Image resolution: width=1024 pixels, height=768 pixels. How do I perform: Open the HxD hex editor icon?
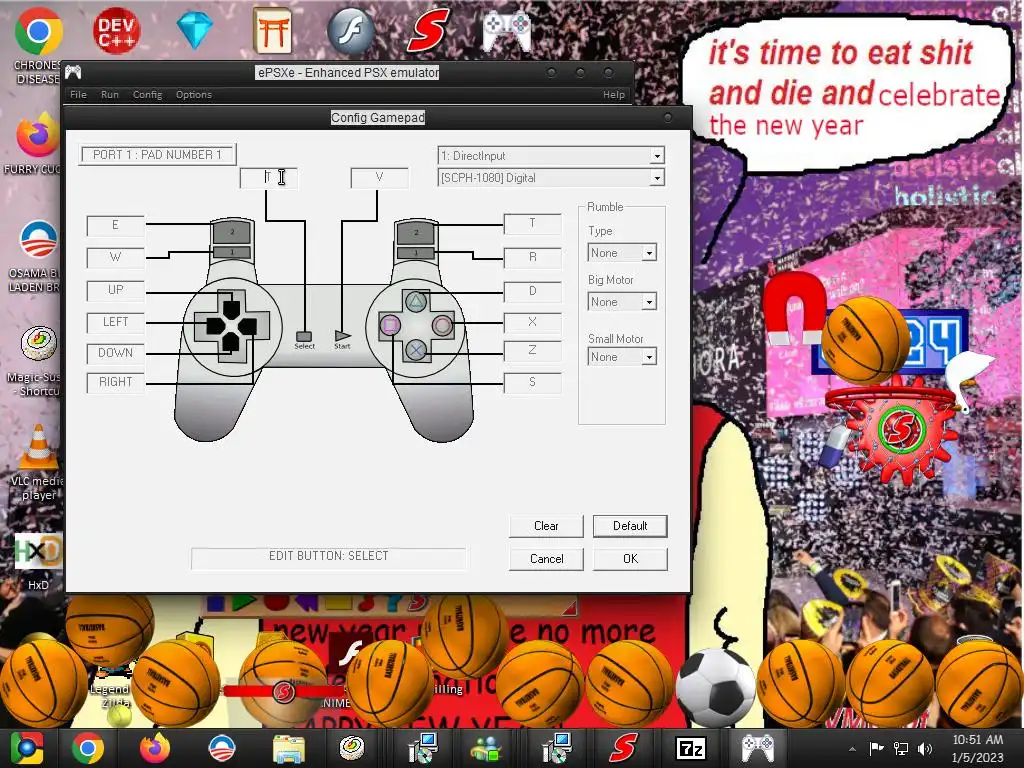click(x=38, y=552)
